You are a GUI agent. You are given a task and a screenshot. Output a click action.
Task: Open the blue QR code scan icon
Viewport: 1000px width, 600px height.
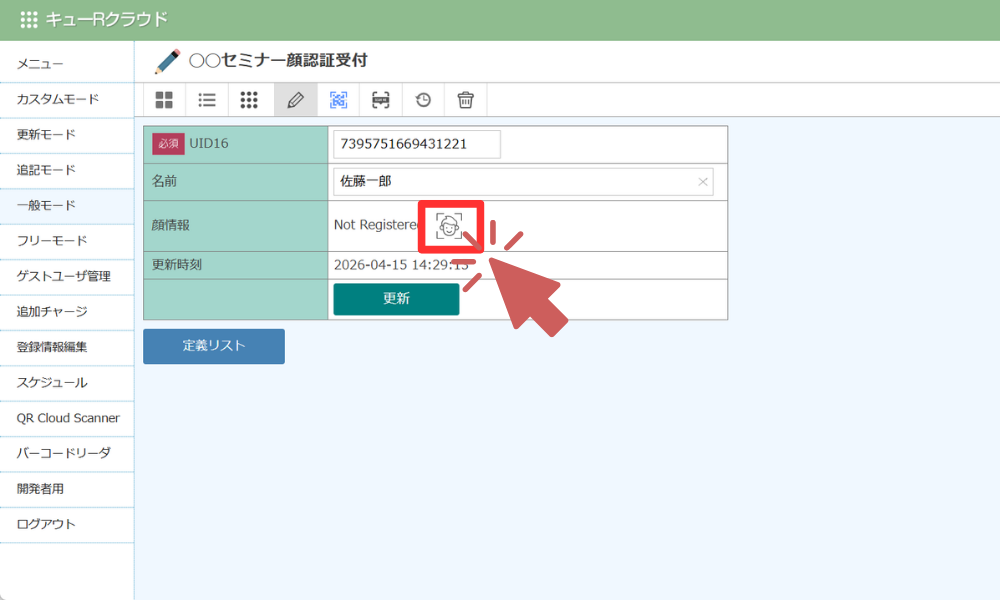click(x=338, y=100)
